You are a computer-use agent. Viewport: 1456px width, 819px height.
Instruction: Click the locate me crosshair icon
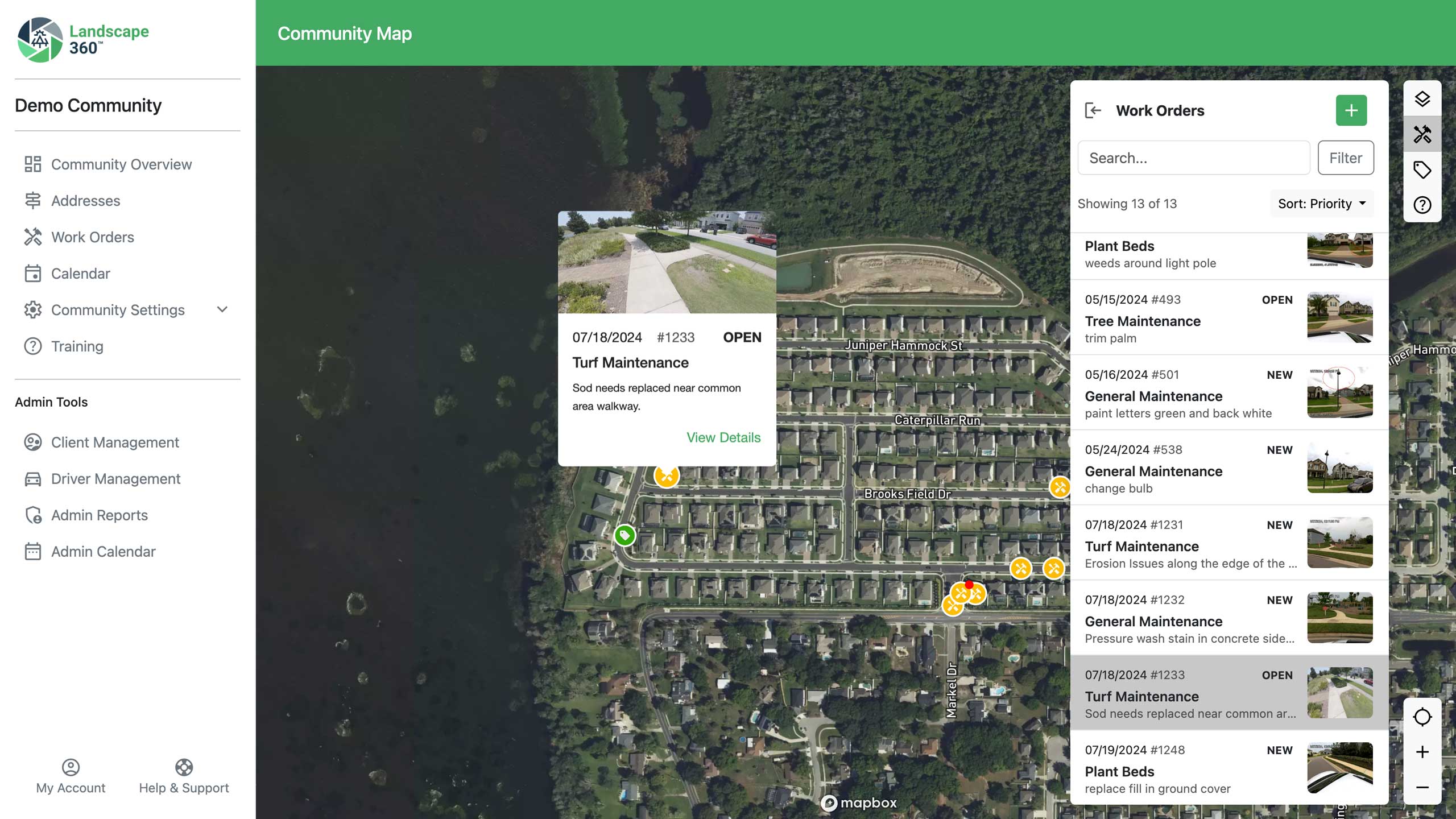coord(1422,717)
